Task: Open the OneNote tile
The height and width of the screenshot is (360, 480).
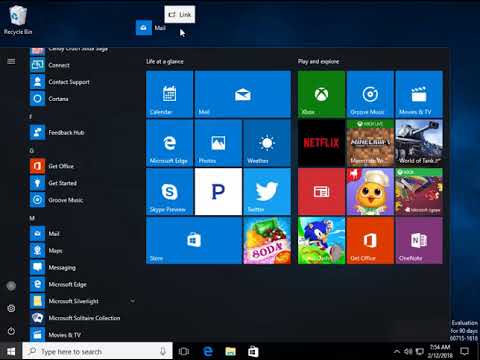Action: click(419, 241)
